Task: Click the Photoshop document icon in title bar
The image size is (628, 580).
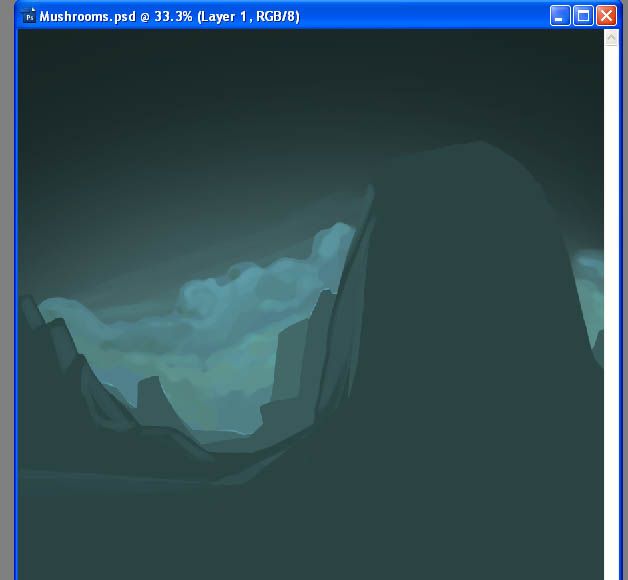Action: pos(29,16)
